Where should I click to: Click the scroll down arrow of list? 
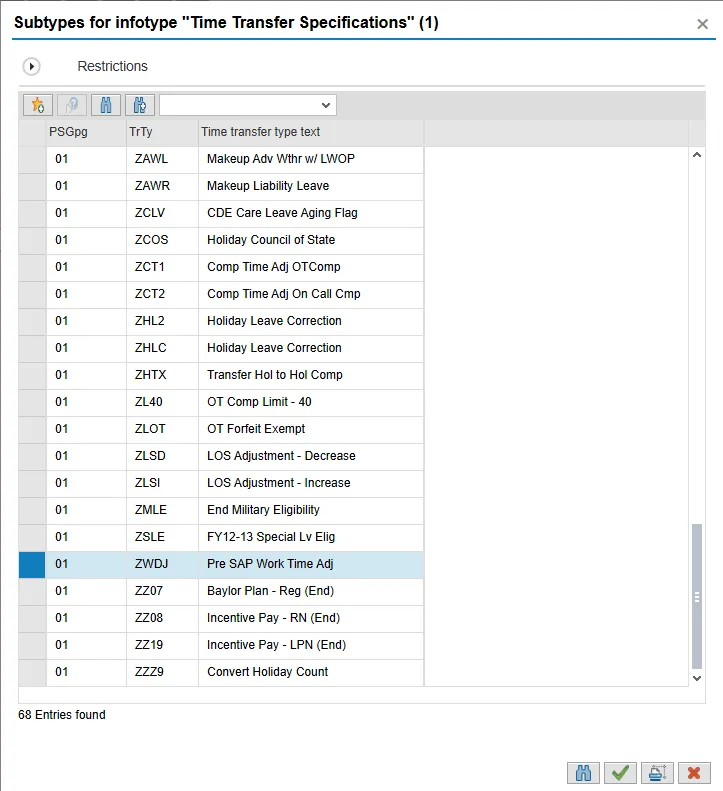click(697, 678)
